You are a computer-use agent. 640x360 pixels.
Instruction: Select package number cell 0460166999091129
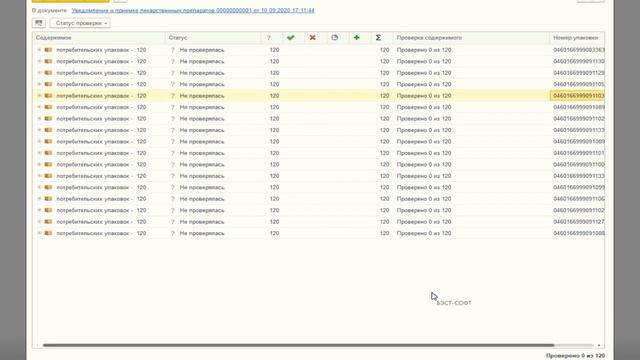point(577,73)
